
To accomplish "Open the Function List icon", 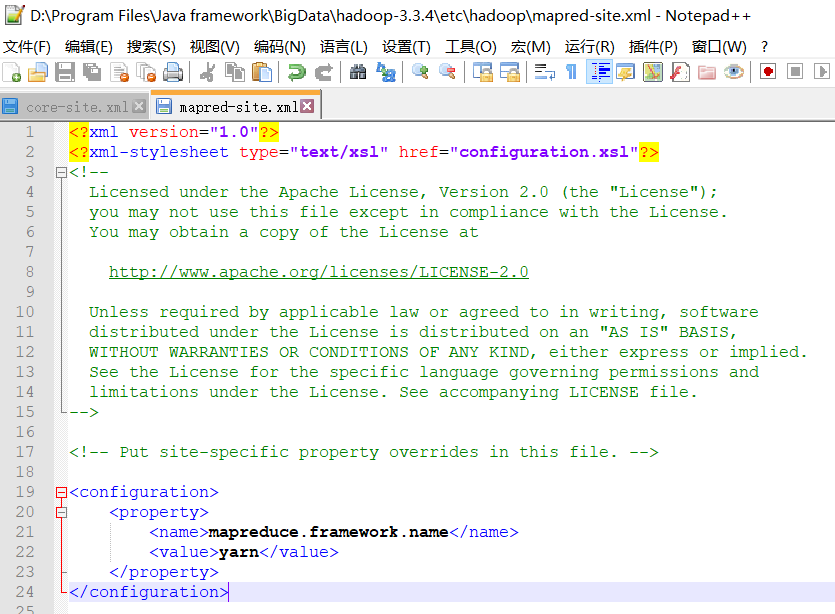I will pos(680,72).
